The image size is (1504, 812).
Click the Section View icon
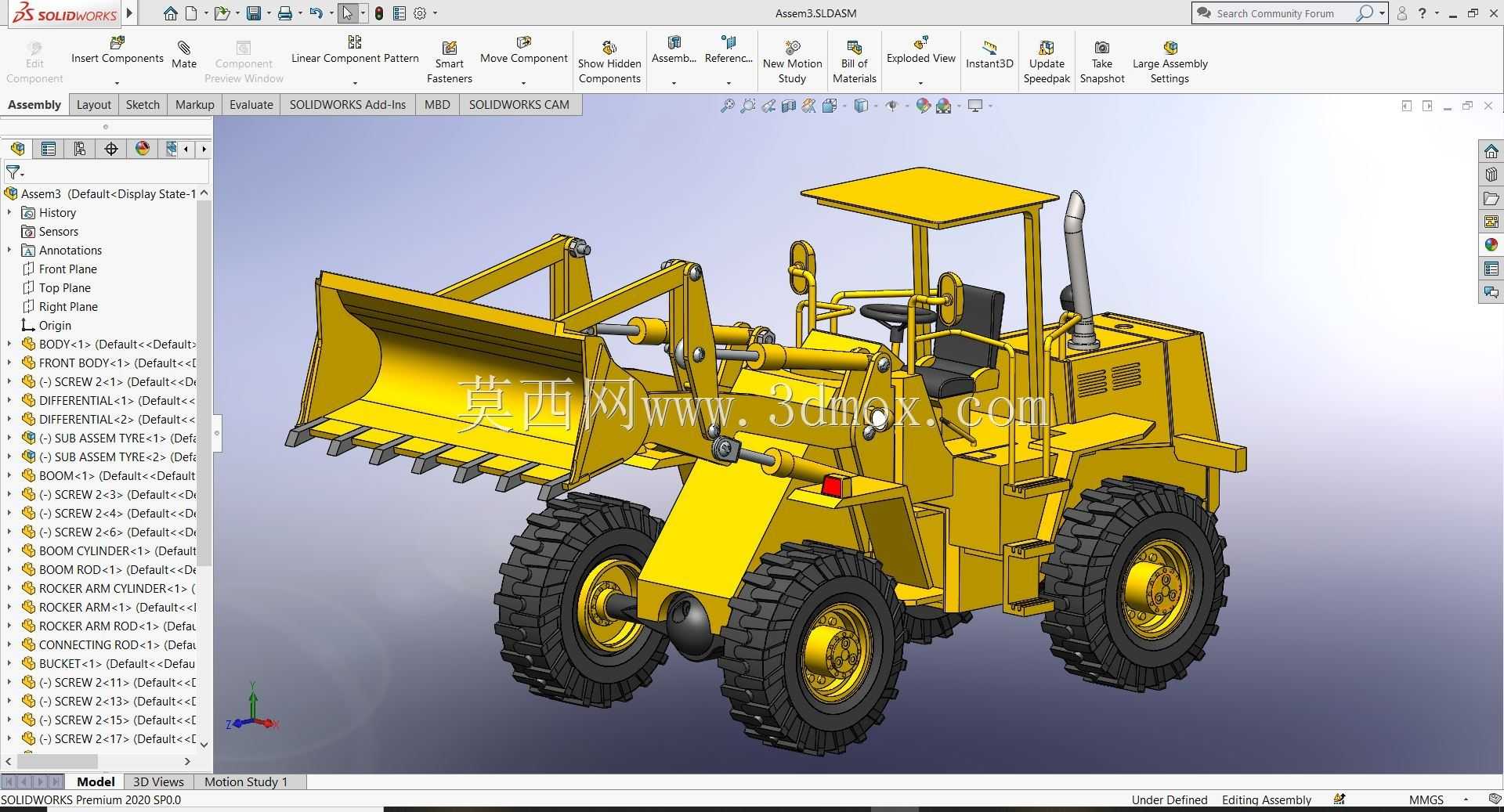789,106
